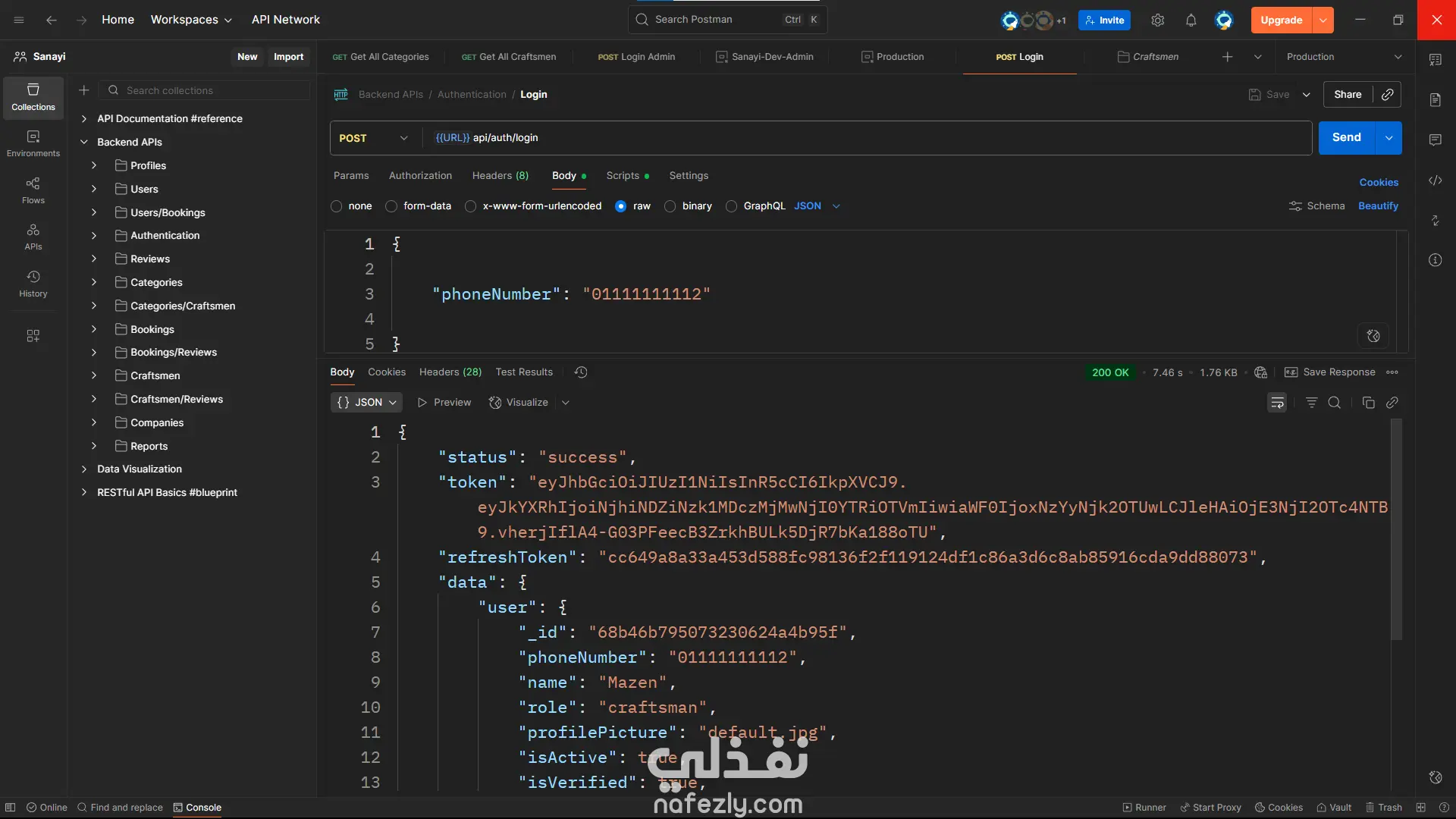Toggle word wrap in the response viewer
Viewport: 1456px width, 819px height.
[1277, 403]
